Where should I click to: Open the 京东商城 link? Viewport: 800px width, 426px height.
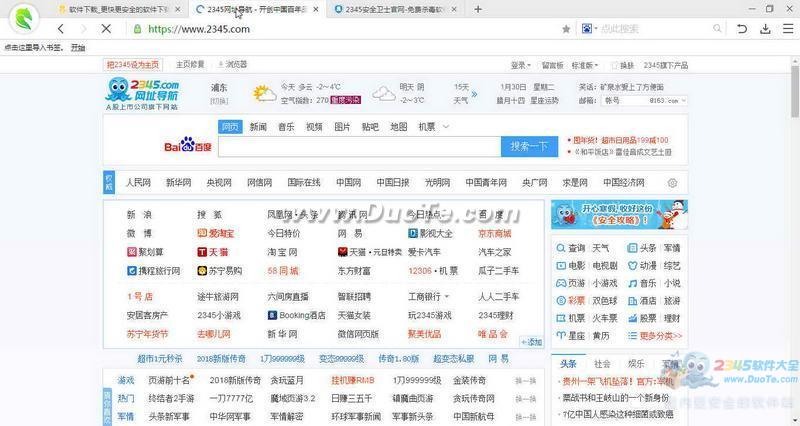click(494, 233)
